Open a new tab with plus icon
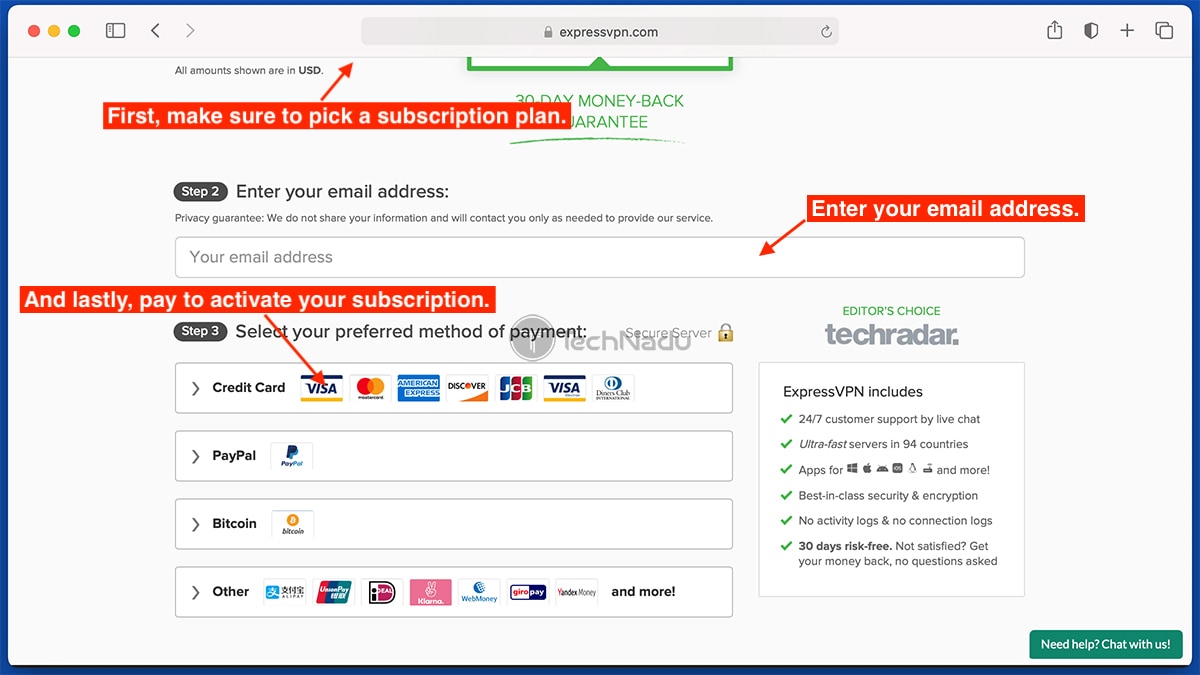The image size is (1200, 675). click(x=1127, y=31)
